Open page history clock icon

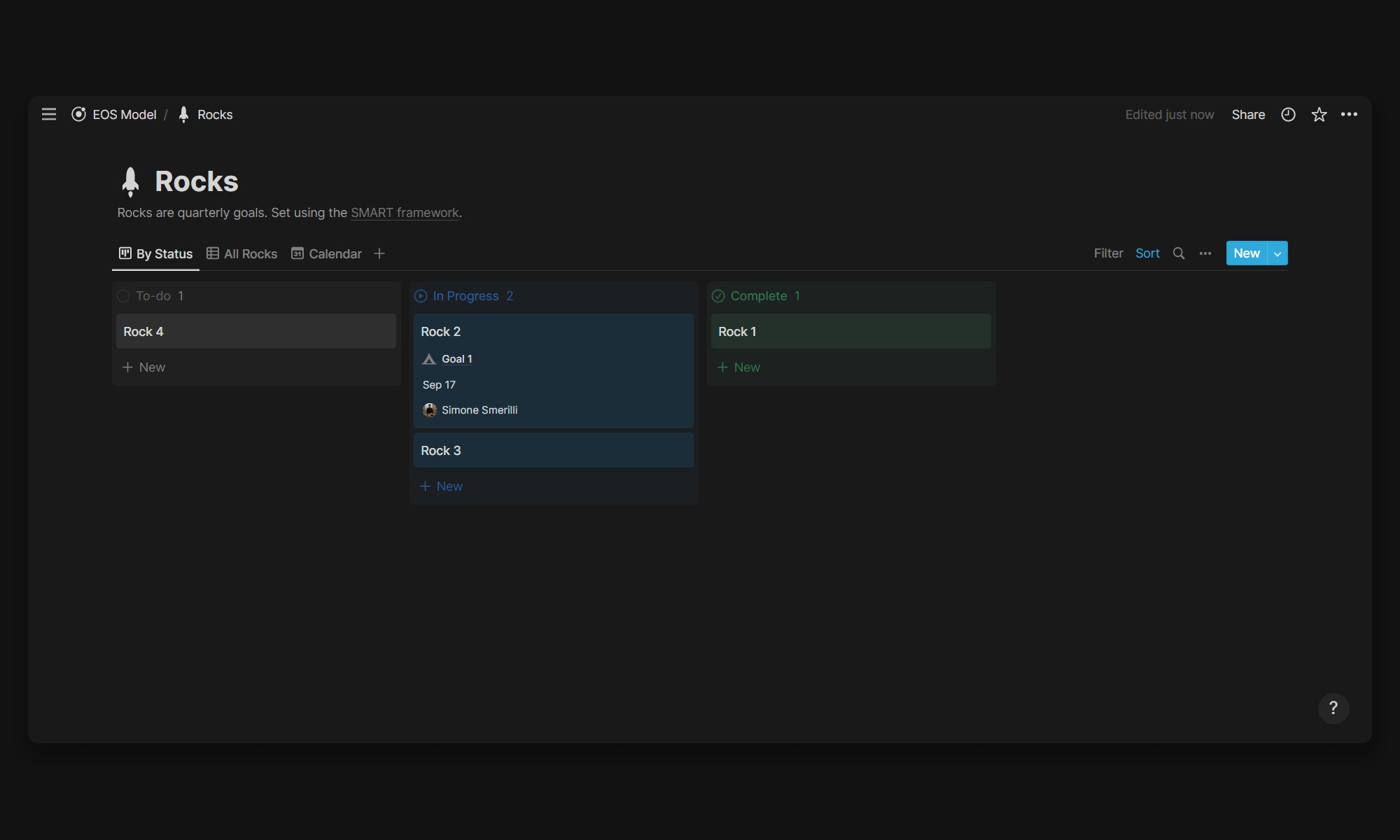(1288, 114)
